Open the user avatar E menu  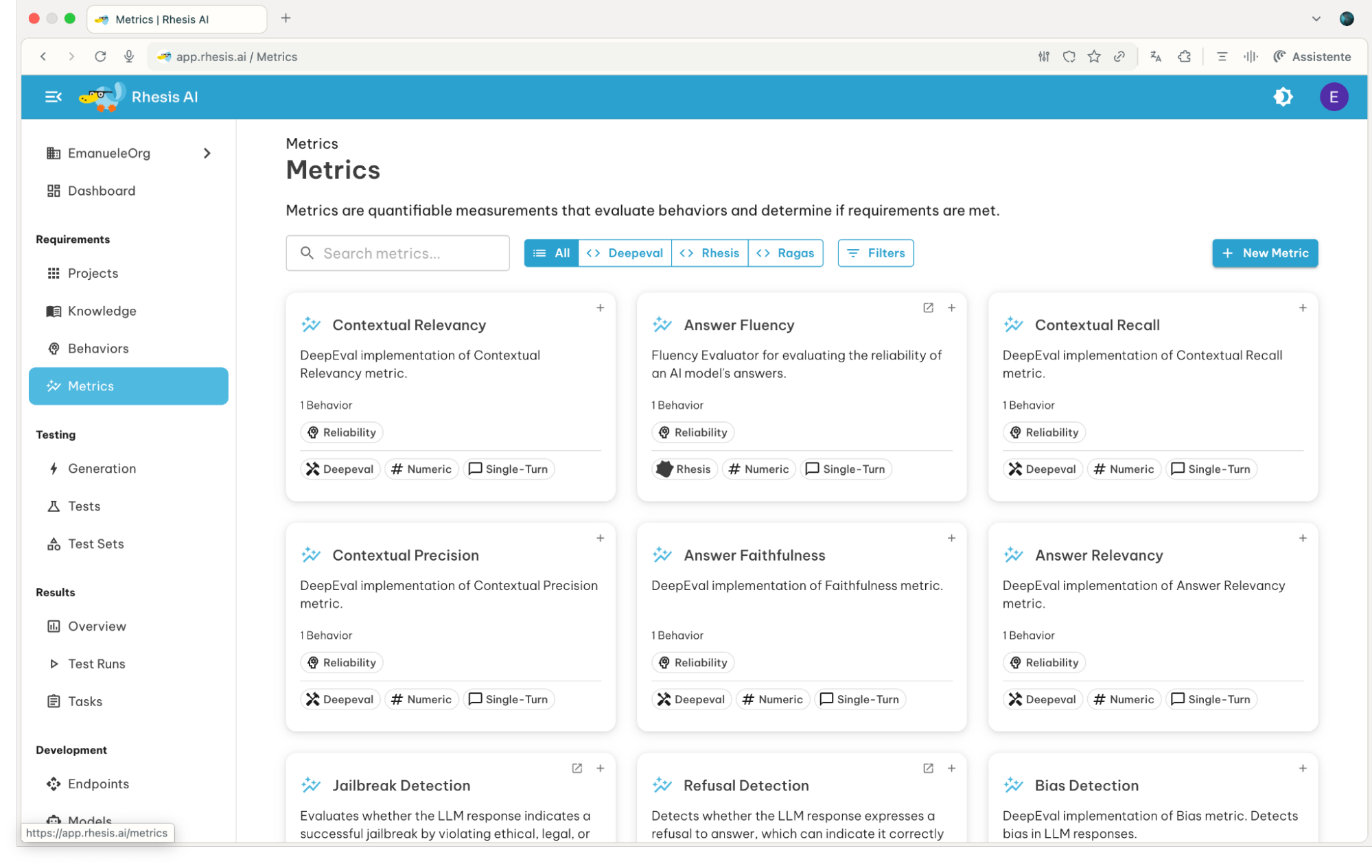(1333, 97)
